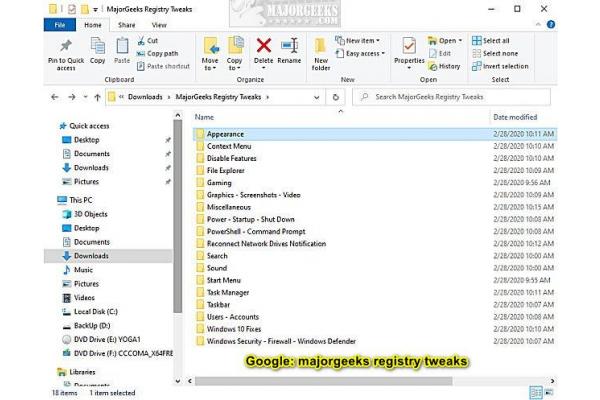600x400 pixels.
Task: Open the recent locations dropdown arrow
Action: pyautogui.click(x=85, y=97)
